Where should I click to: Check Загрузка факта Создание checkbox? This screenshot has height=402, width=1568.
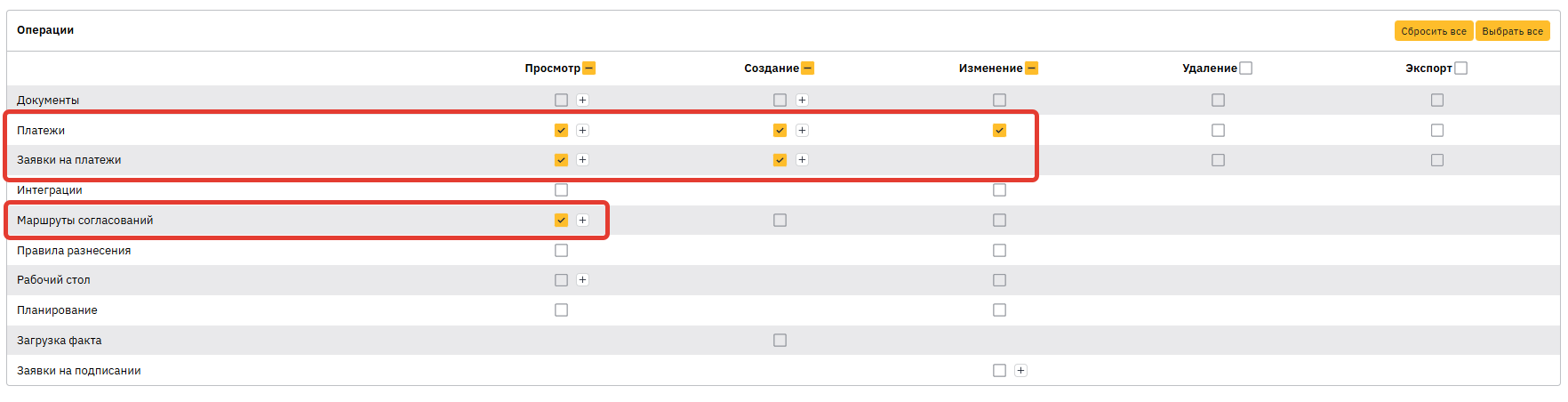coord(780,341)
